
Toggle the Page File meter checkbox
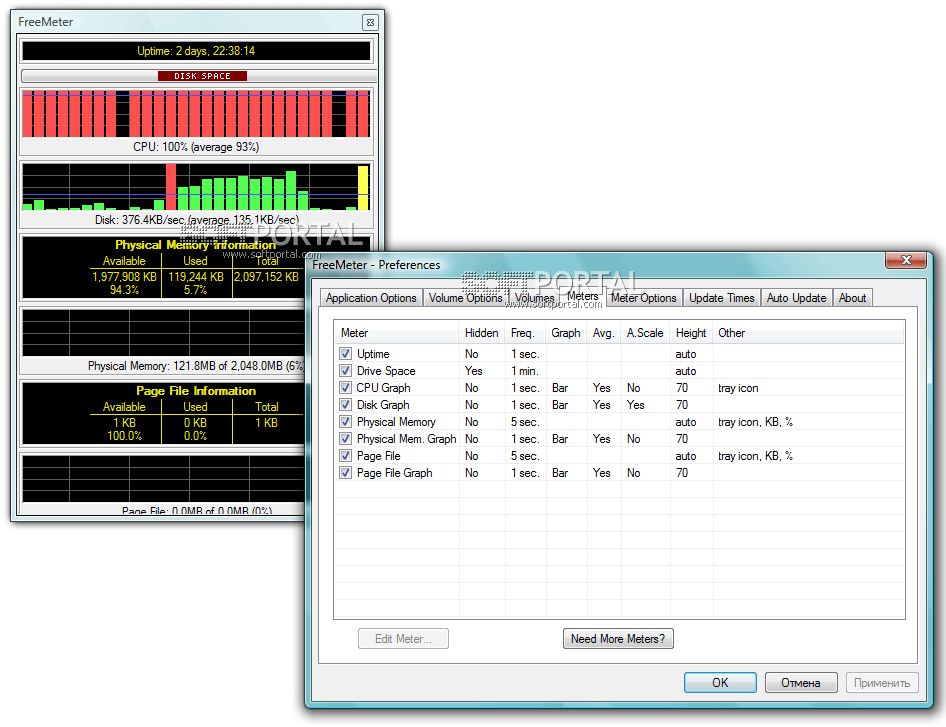tap(345, 456)
